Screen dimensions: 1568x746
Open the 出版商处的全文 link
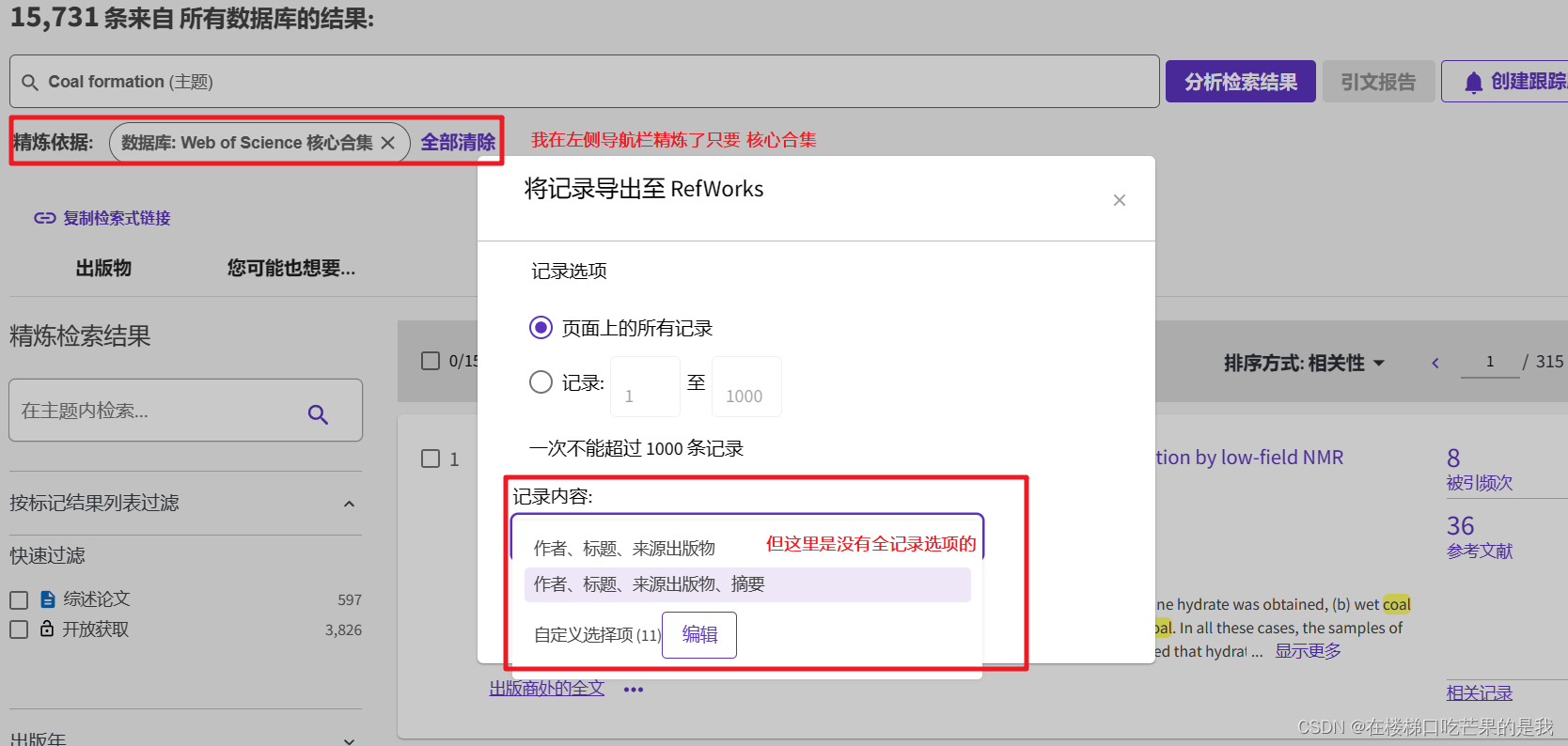pos(547,688)
